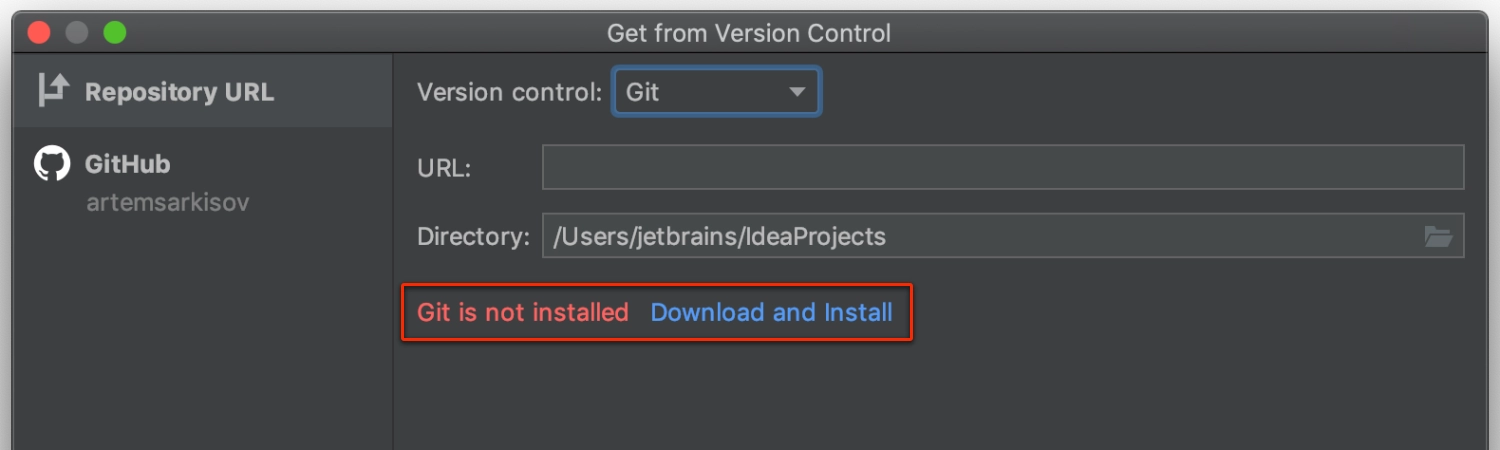Click the URL label text
The width and height of the screenshot is (1500, 450).
pyautogui.click(x=444, y=169)
